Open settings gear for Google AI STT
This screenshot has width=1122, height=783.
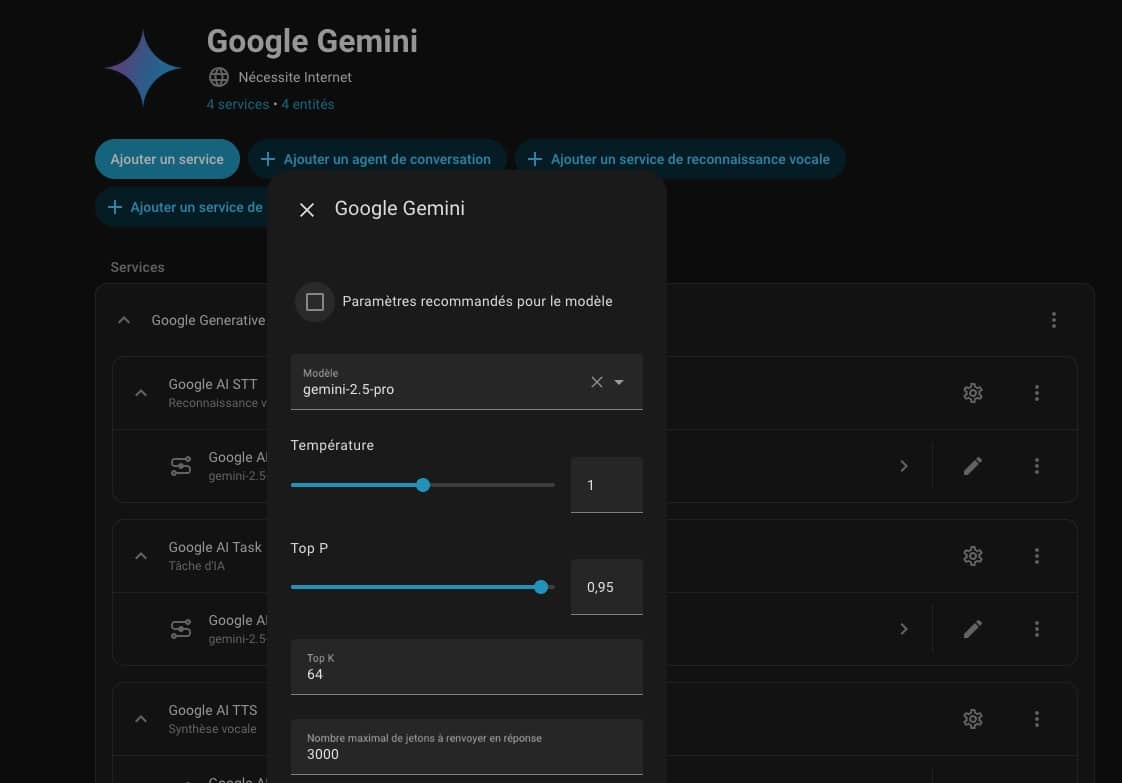point(972,393)
